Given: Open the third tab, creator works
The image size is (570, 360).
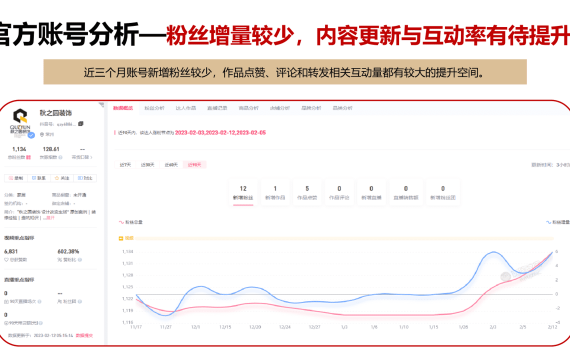Looking at the screenshot, I should click(186, 108).
